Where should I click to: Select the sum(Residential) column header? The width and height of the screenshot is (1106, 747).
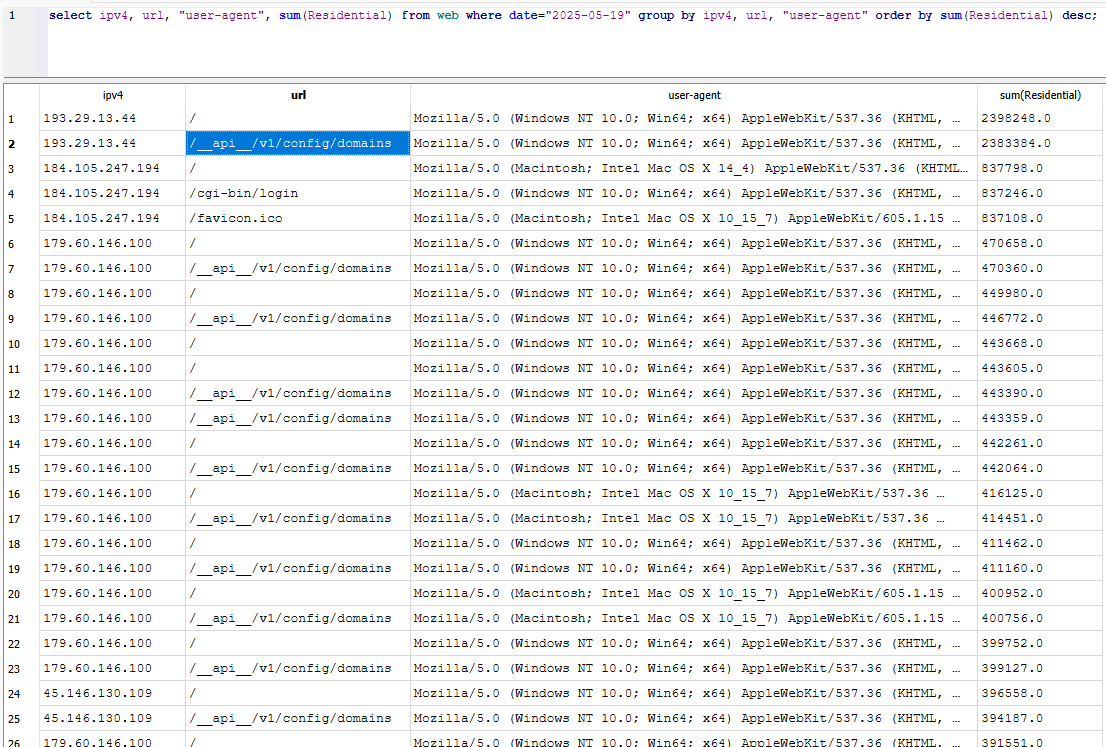click(x=1040, y=95)
